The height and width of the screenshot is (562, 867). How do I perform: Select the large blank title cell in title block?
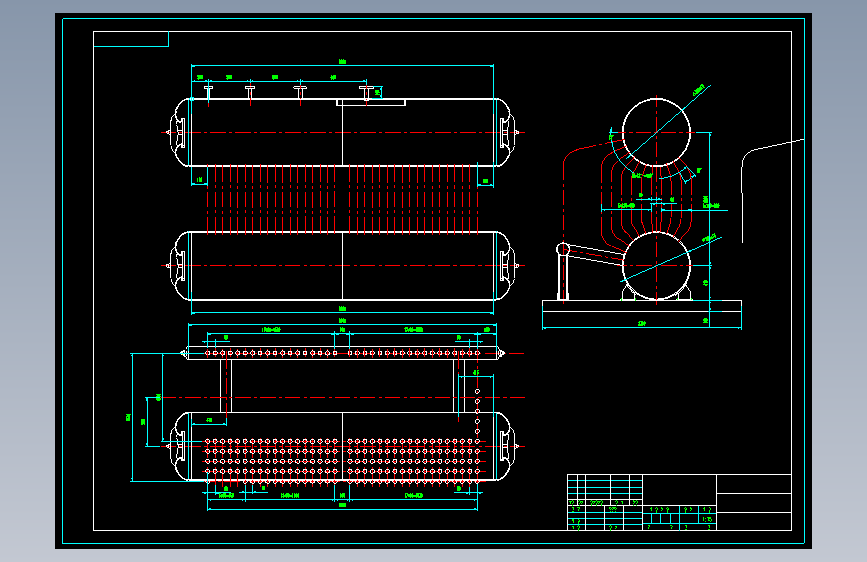tap(680, 490)
